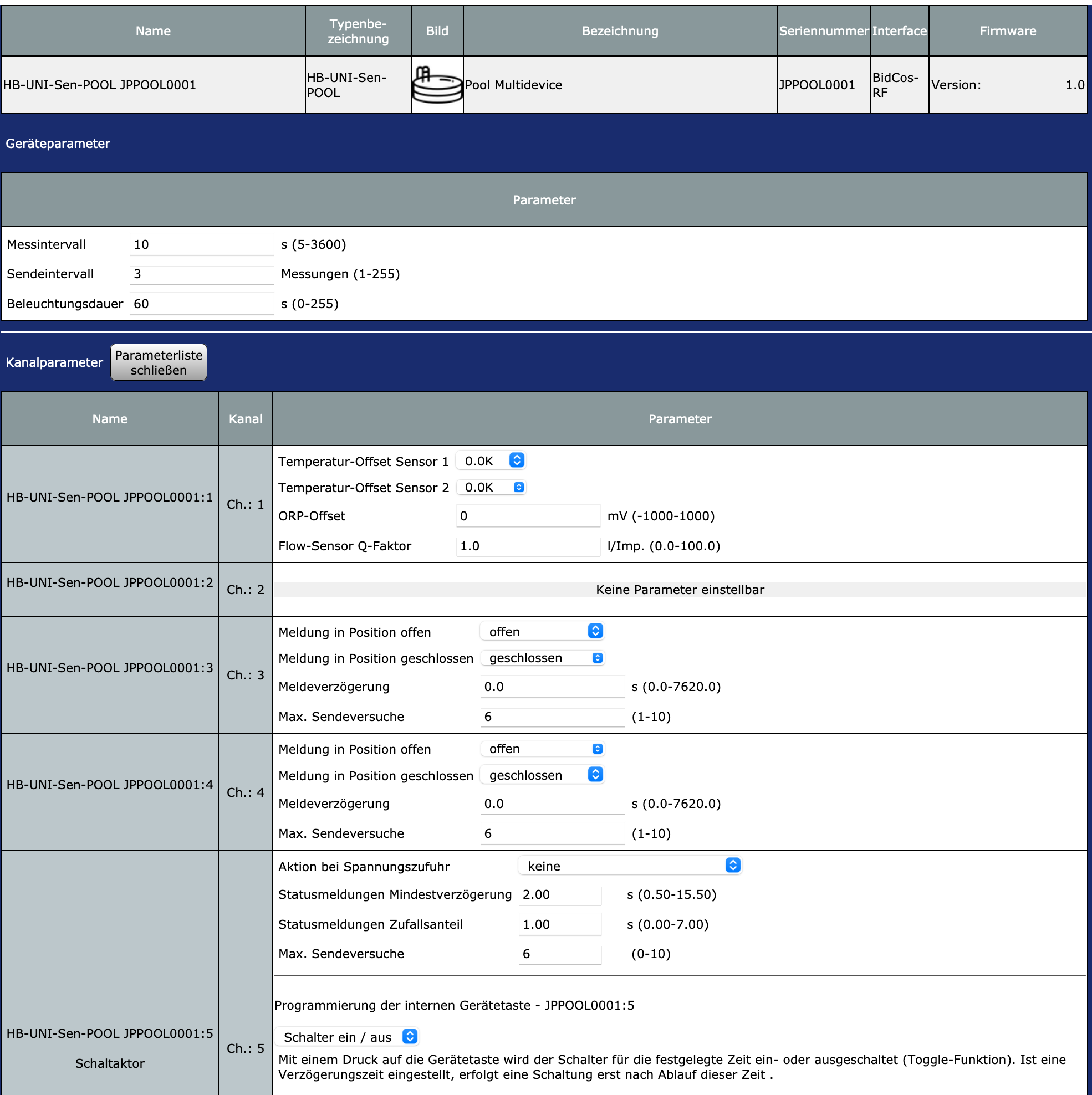Click channel 3 Meldeverzögerung input field
The height and width of the screenshot is (1095, 1092).
(552, 687)
